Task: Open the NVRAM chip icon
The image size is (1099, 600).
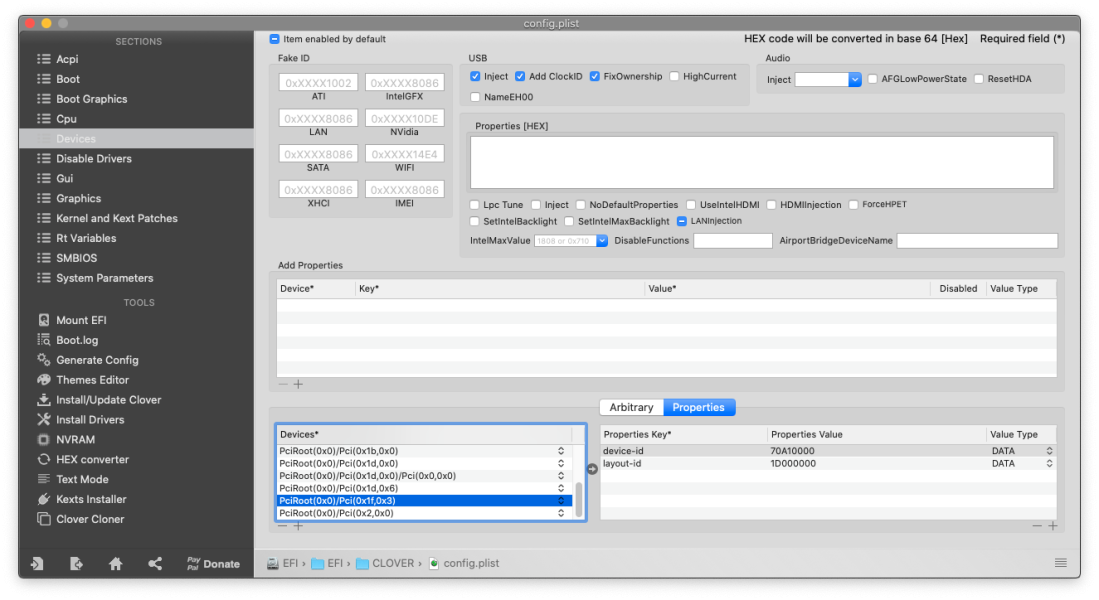Action: pos(44,440)
